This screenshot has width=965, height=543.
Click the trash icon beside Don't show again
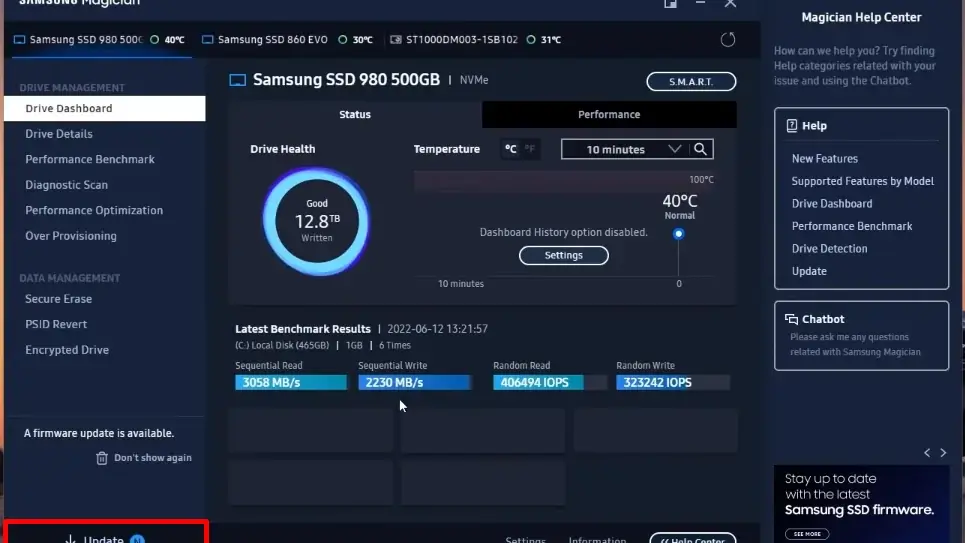coord(102,458)
